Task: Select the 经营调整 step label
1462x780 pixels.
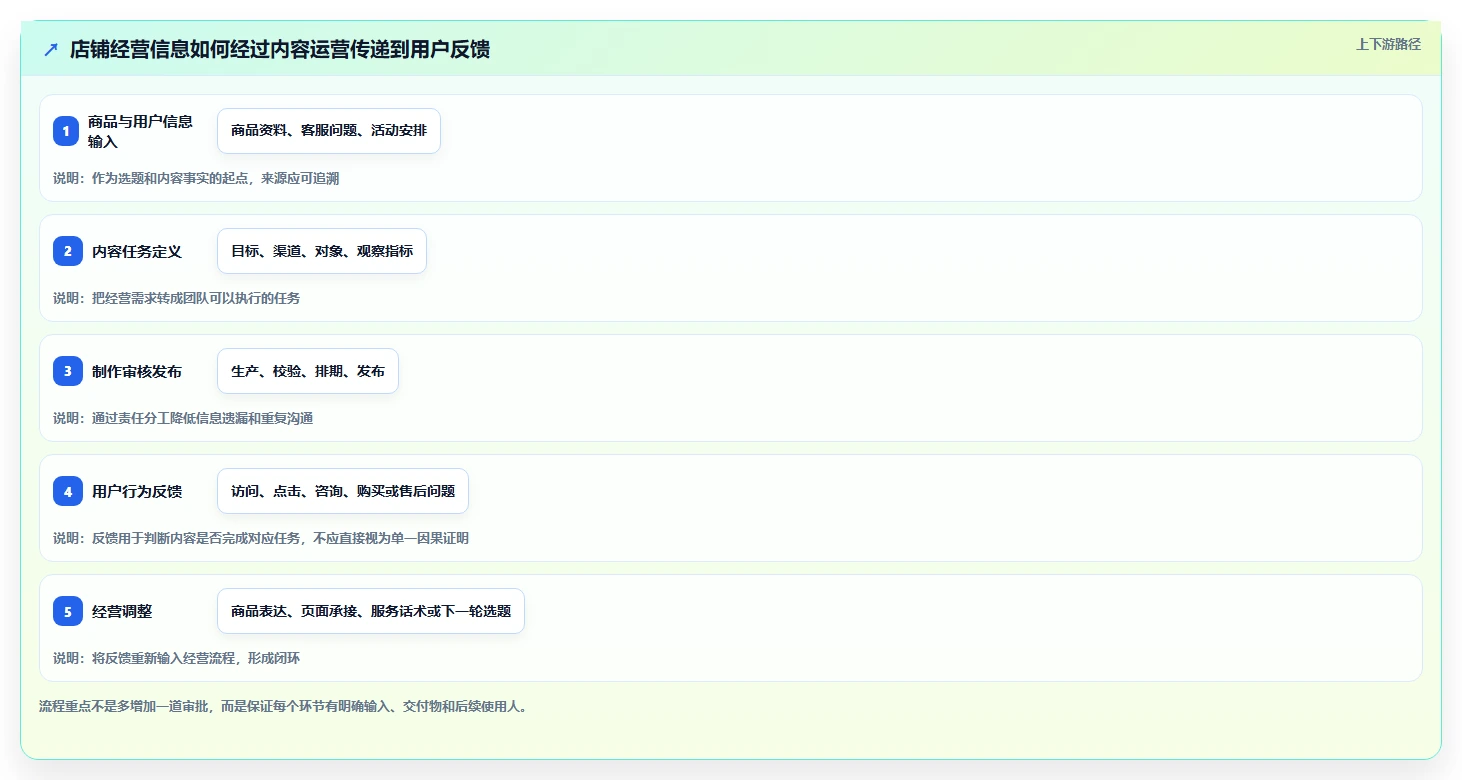Action: coord(122,611)
